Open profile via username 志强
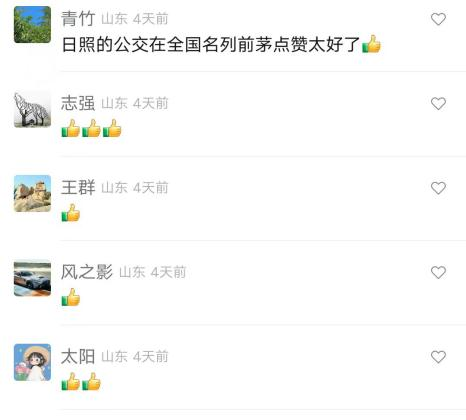The width and height of the screenshot is (466, 420). point(78,103)
